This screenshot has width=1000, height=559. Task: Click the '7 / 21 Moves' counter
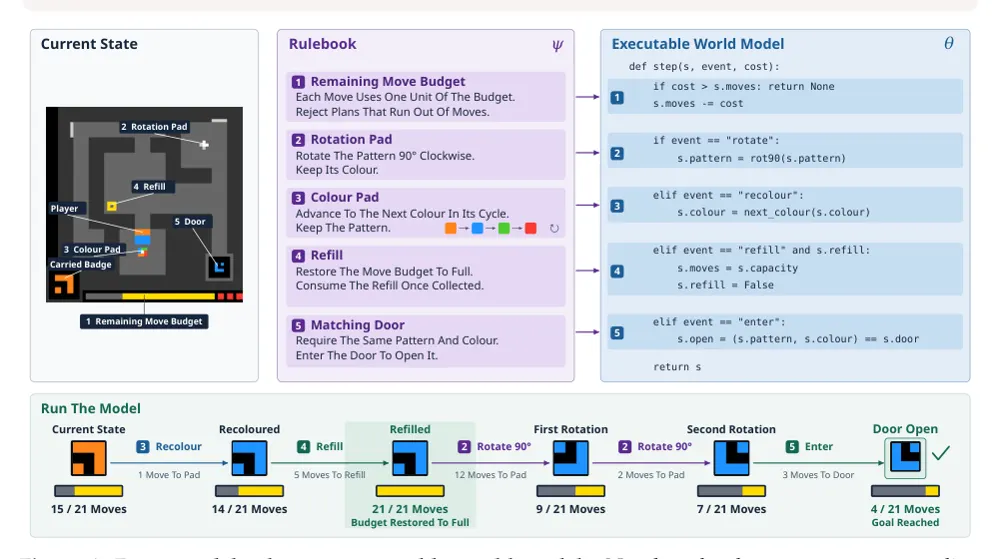[x=732, y=509]
